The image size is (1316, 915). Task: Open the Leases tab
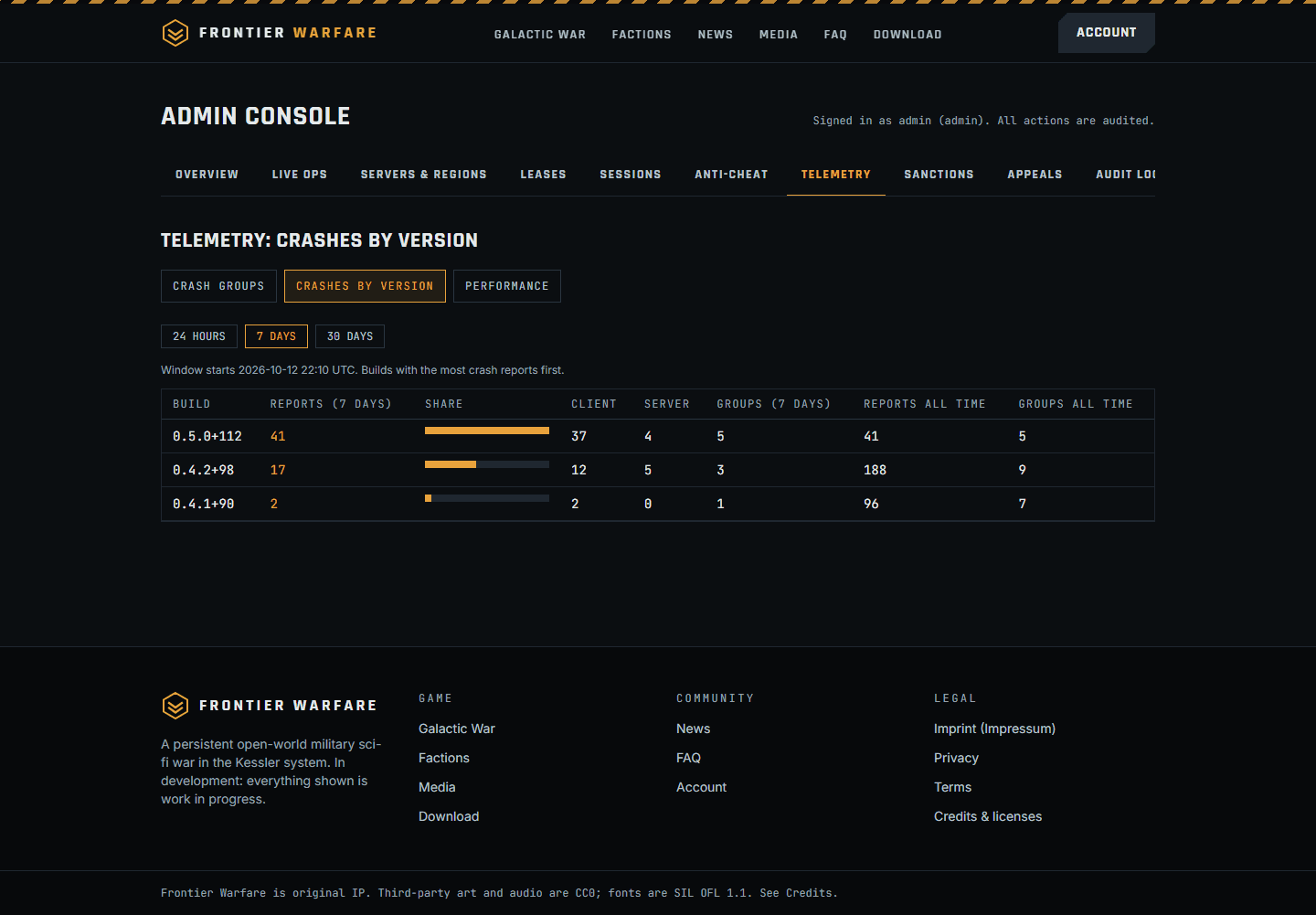[x=544, y=175]
